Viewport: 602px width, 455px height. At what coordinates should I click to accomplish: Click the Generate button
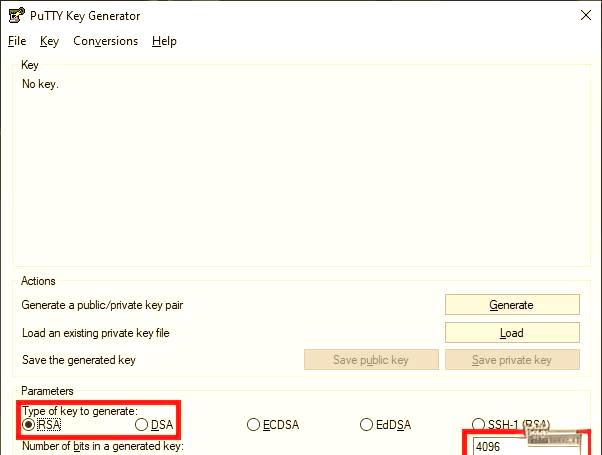pos(512,305)
